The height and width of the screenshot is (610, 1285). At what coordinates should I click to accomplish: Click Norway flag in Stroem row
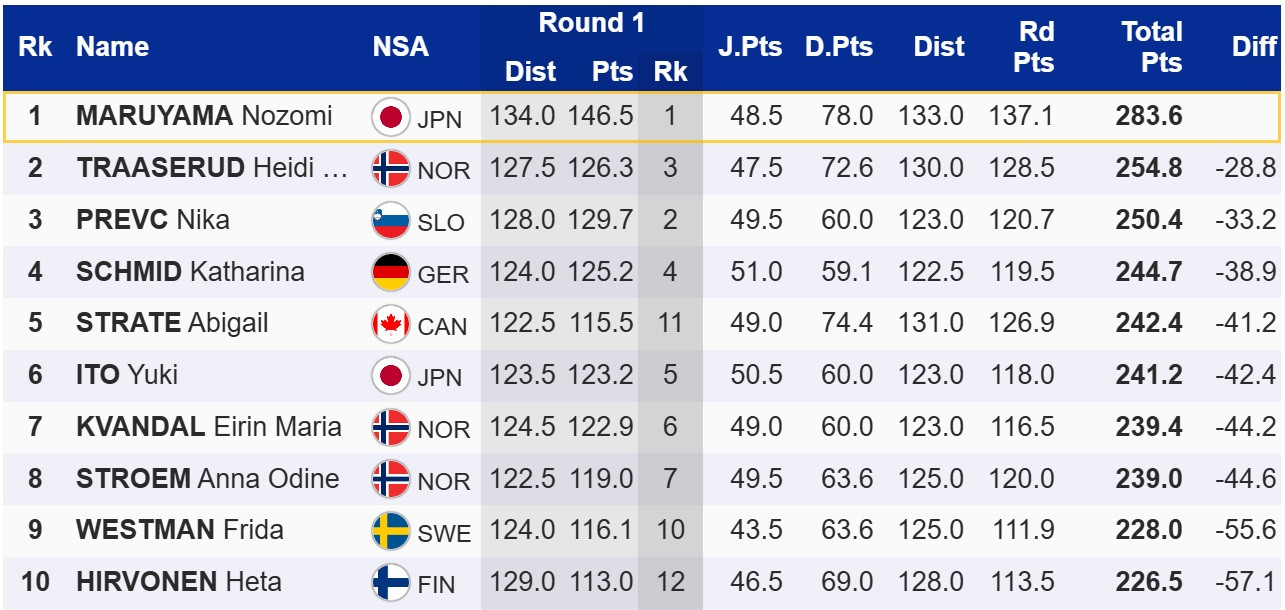tap(390, 479)
